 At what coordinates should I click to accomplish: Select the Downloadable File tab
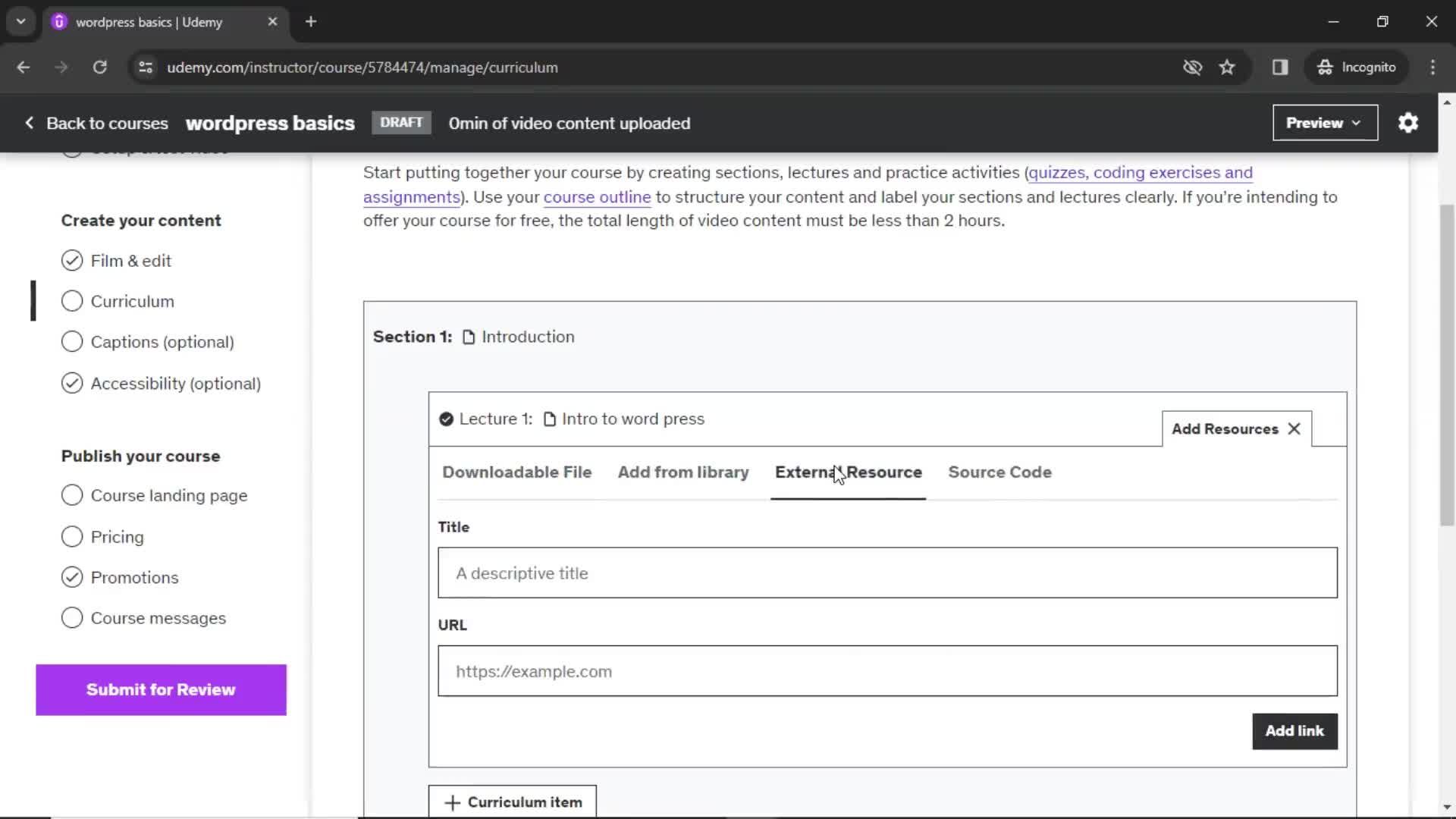pos(517,472)
